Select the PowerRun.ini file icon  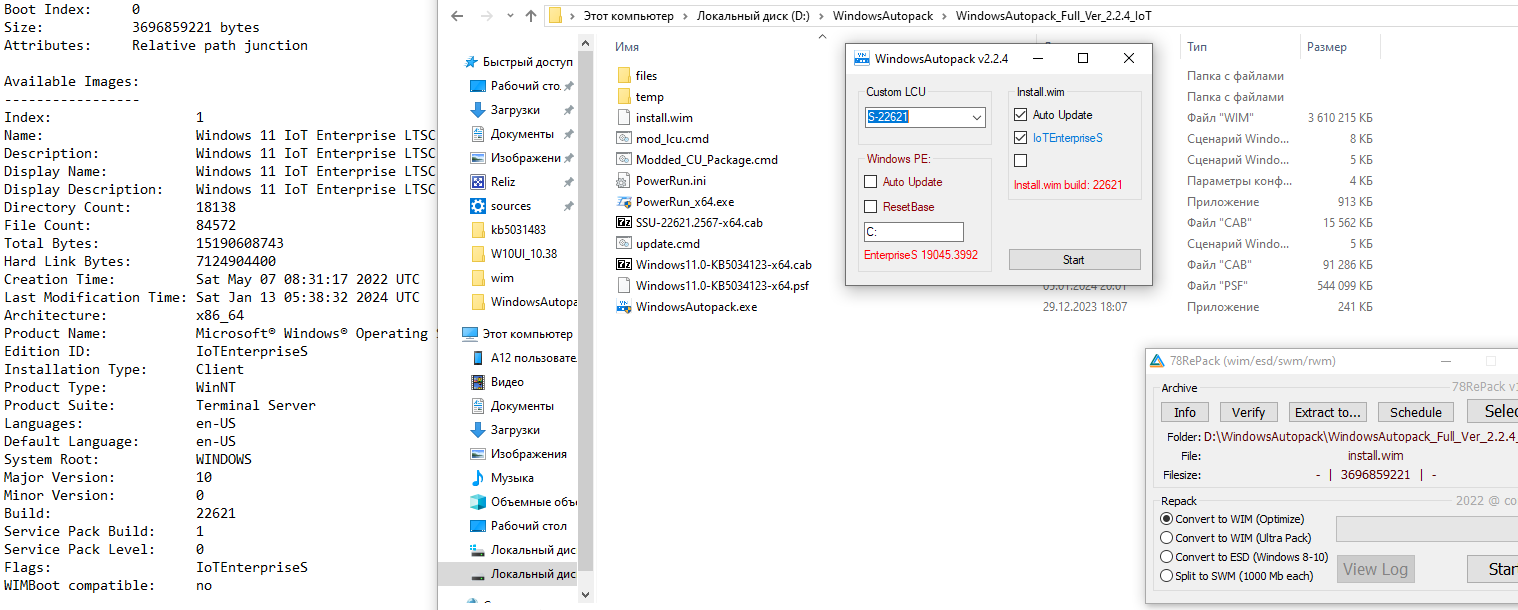click(624, 180)
